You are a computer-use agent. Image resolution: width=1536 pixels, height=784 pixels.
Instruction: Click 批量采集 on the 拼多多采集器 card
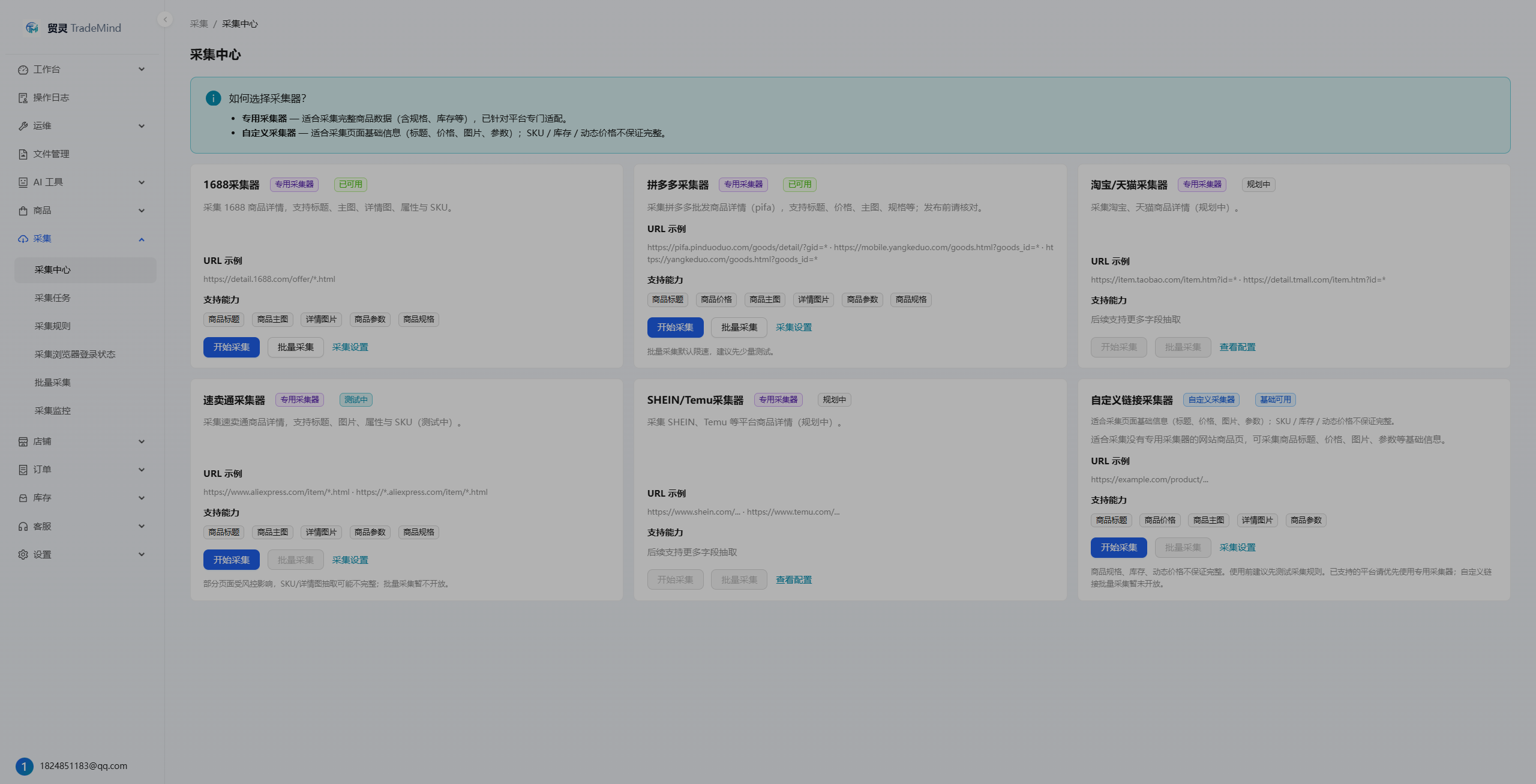(x=739, y=328)
